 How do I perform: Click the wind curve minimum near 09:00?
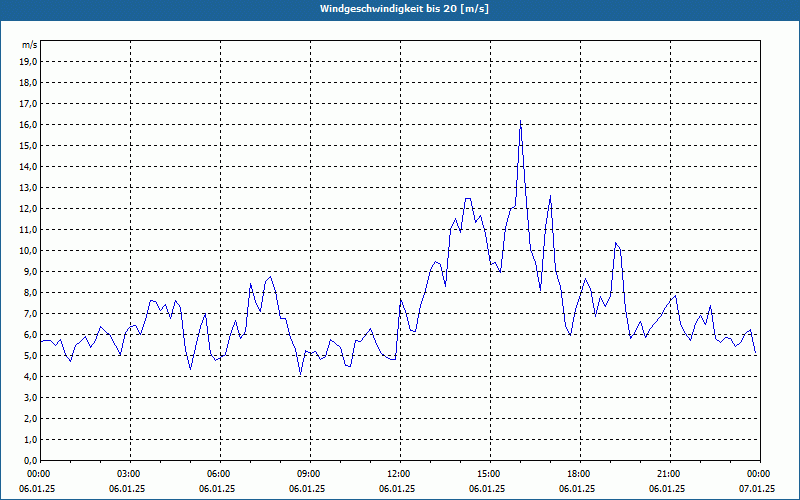pos(301,374)
